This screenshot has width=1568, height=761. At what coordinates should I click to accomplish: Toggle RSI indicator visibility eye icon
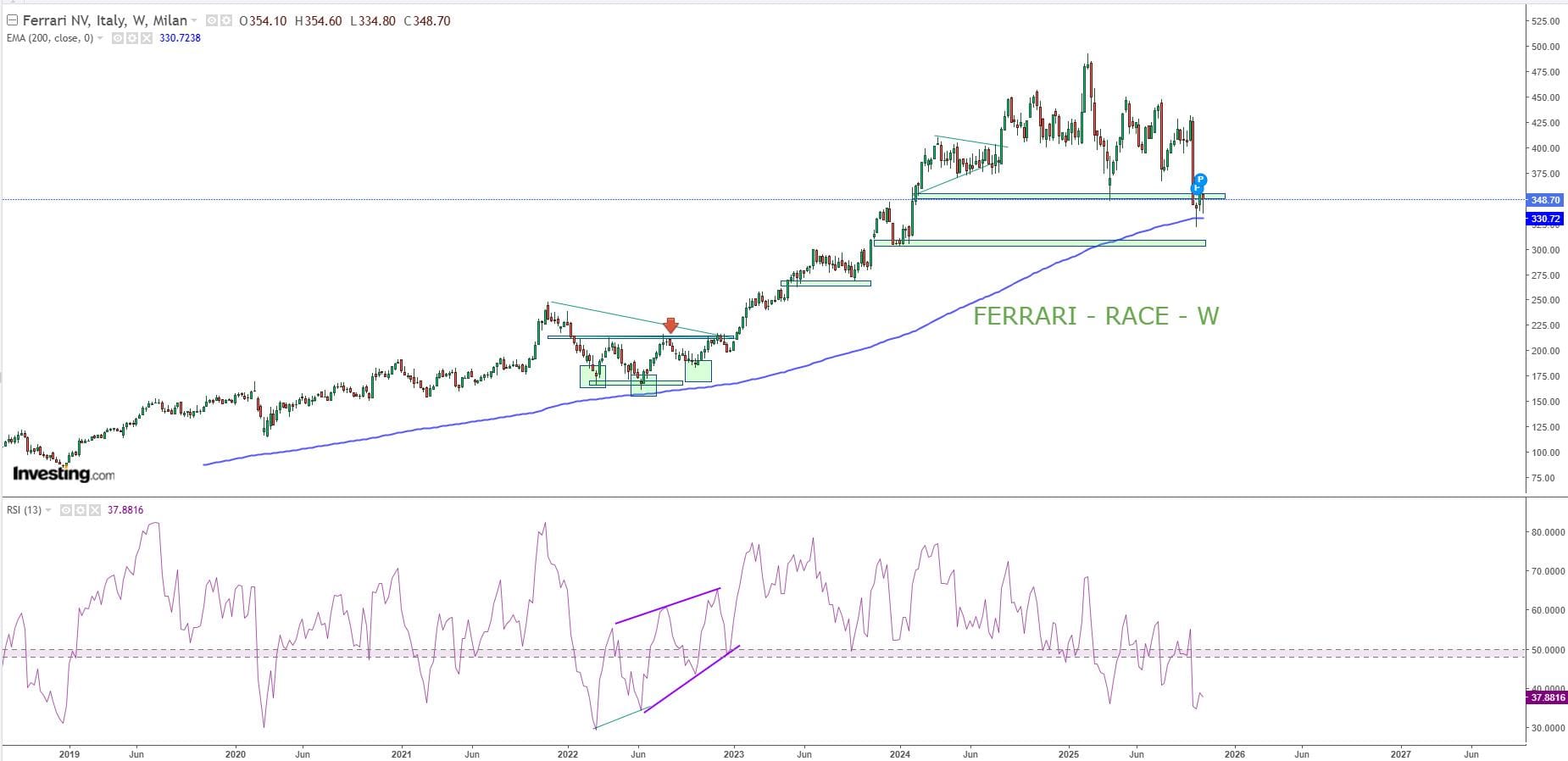click(x=65, y=510)
